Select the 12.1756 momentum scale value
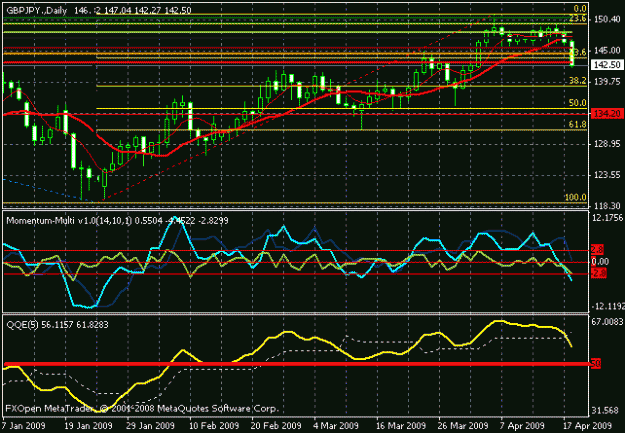Image resolution: width=625 pixels, height=433 pixels. pos(607,218)
